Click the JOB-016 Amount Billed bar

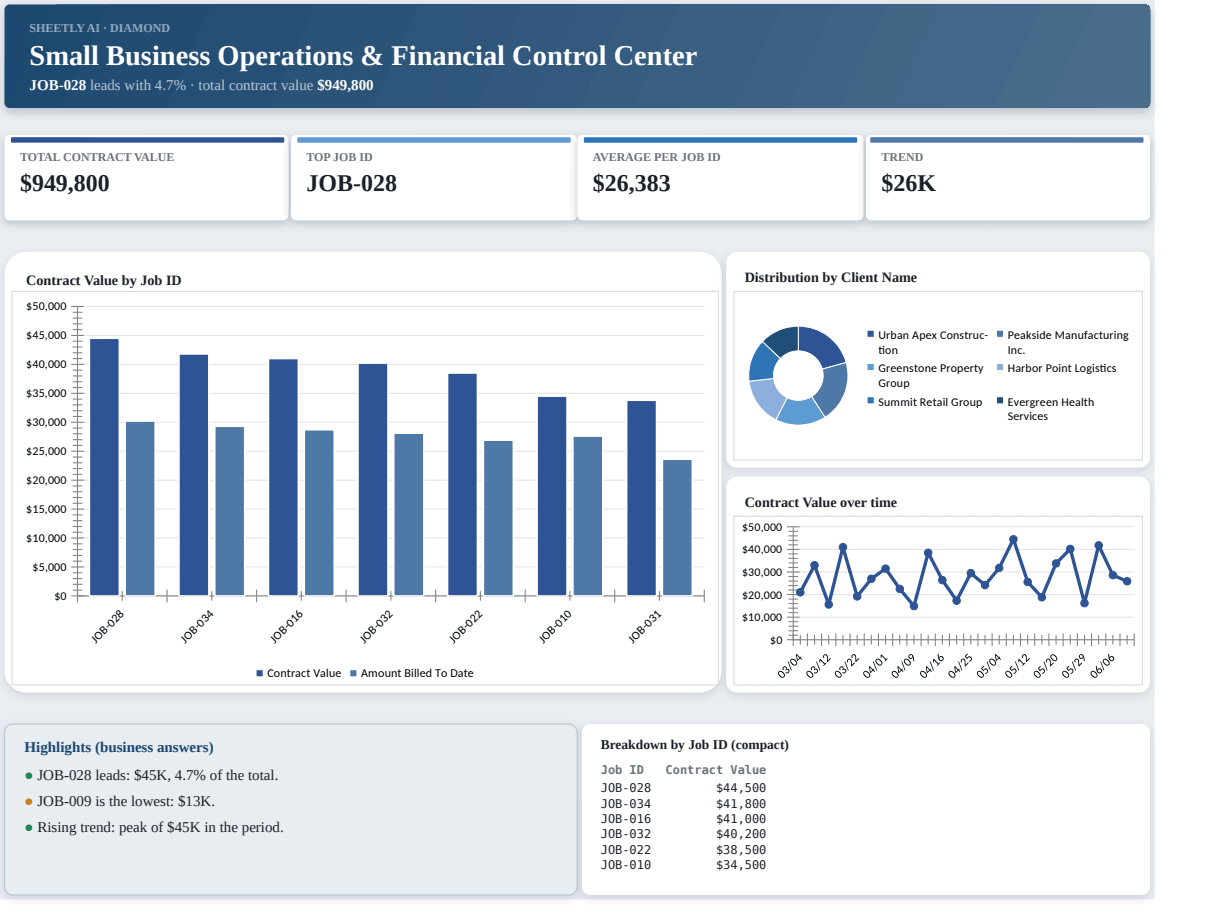pyautogui.click(x=319, y=513)
